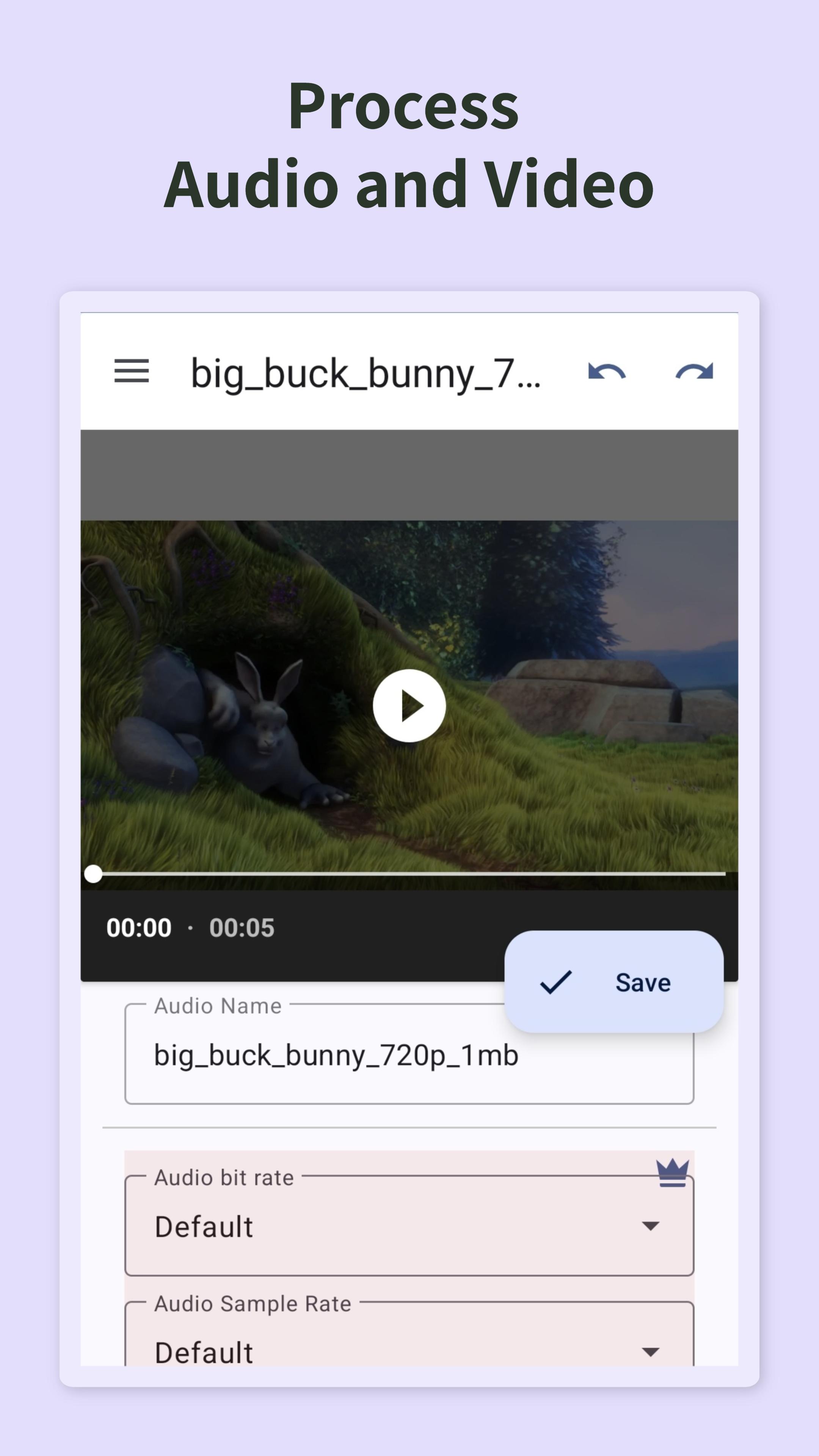Click the "Process Audio and Video" heading
Image resolution: width=819 pixels, height=1456 pixels.
click(x=409, y=145)
